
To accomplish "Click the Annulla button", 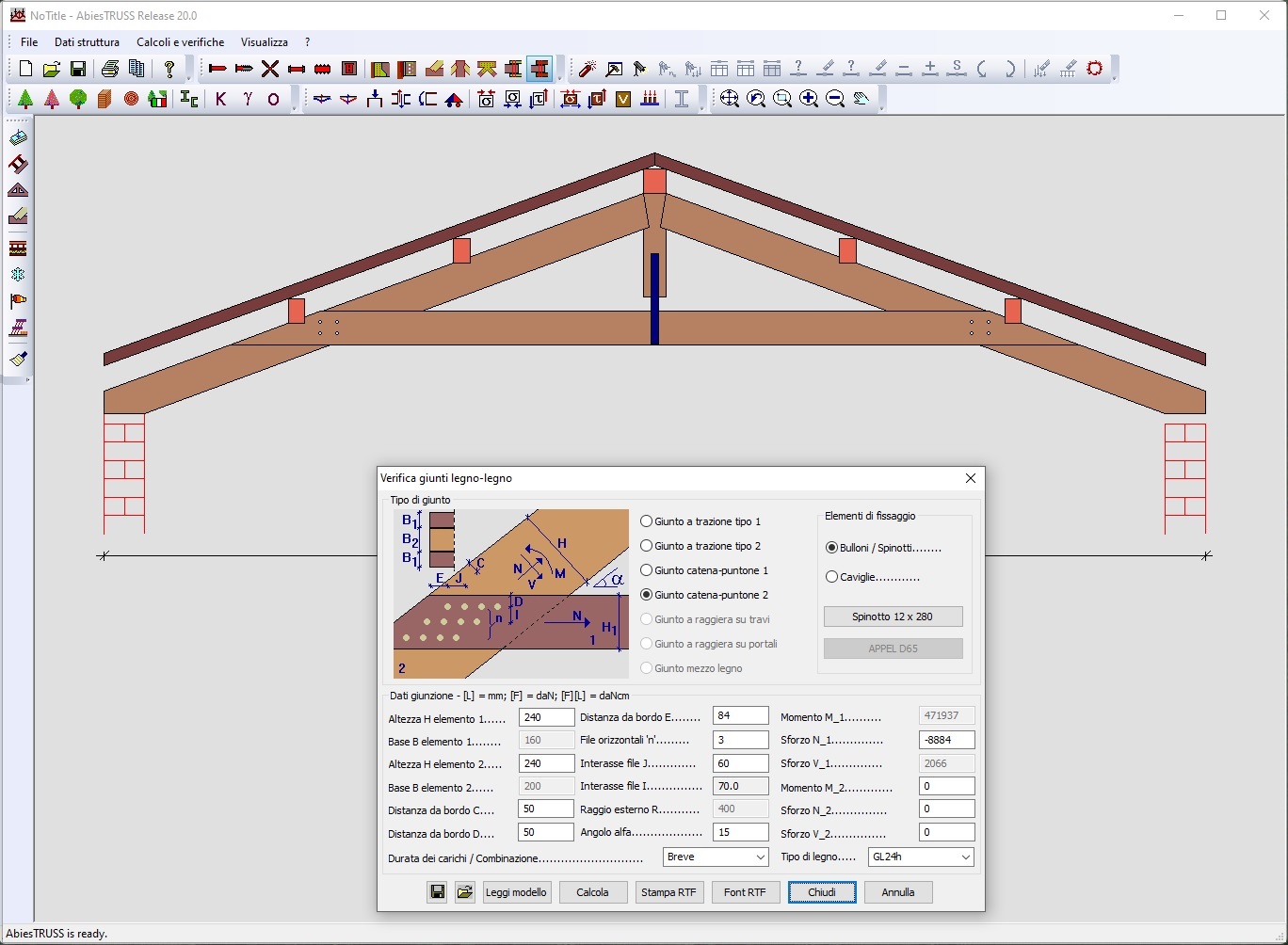I will pyautogui.click(x=898, y=892).
